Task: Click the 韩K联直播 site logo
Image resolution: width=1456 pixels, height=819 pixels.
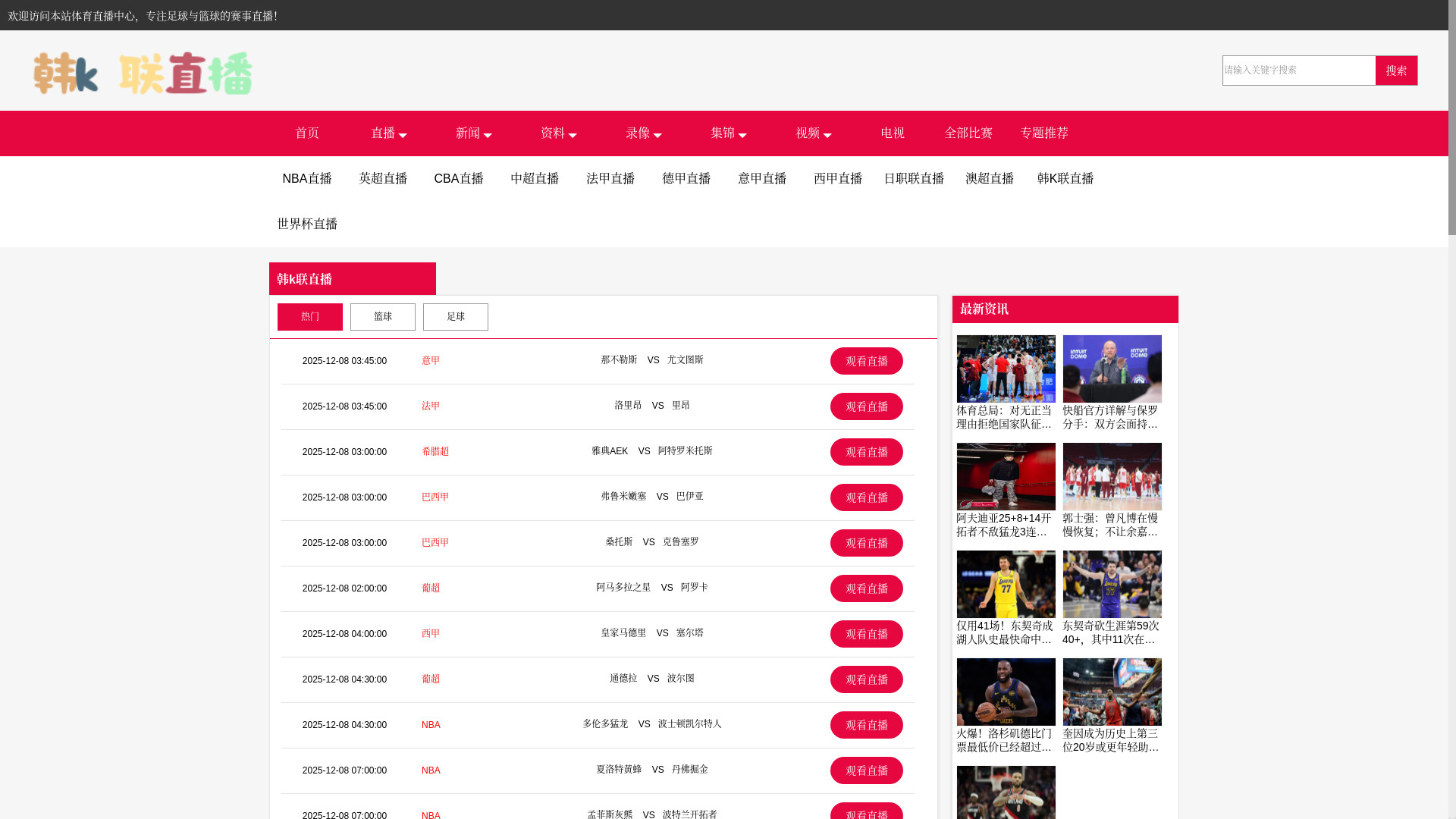Action: click(143, 73)
